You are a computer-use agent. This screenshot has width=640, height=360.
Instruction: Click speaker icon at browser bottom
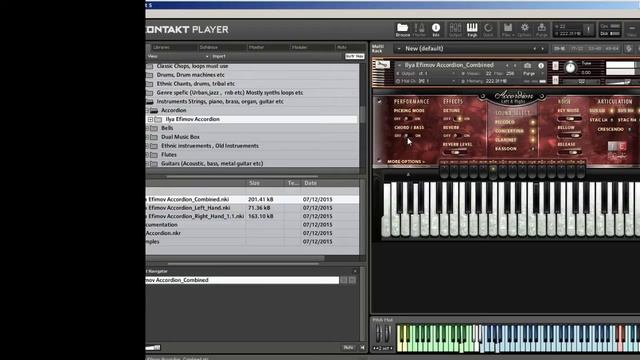click(x=362, y=347)
